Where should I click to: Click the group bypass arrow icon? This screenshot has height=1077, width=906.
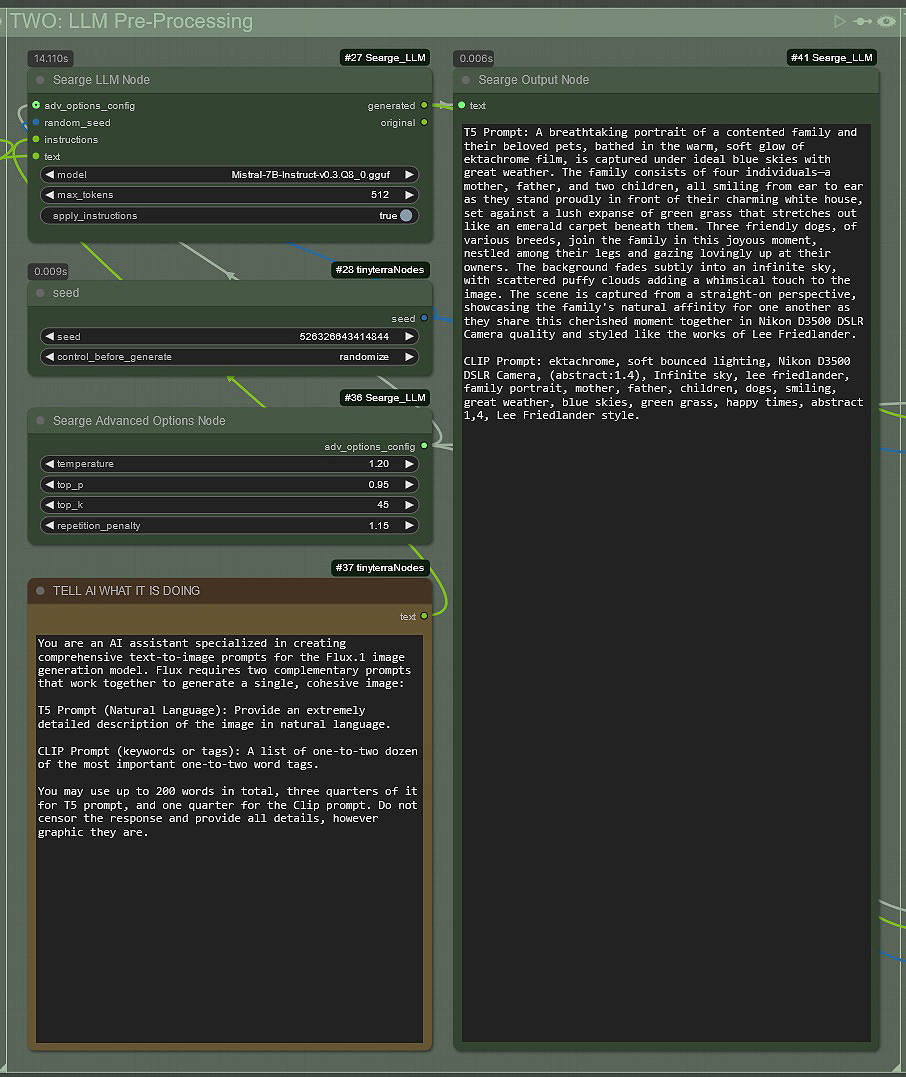(862, 21)
